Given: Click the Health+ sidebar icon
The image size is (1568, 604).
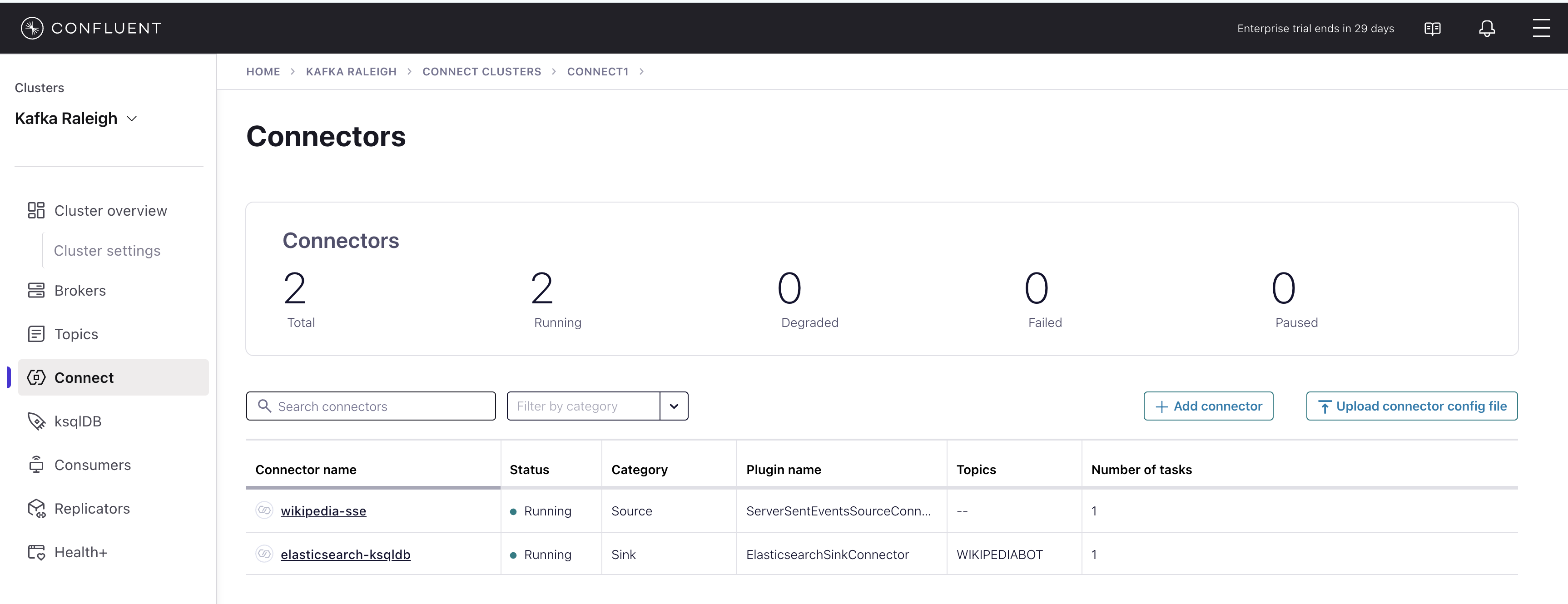Looking at the screenshot, I should [36, 552].
